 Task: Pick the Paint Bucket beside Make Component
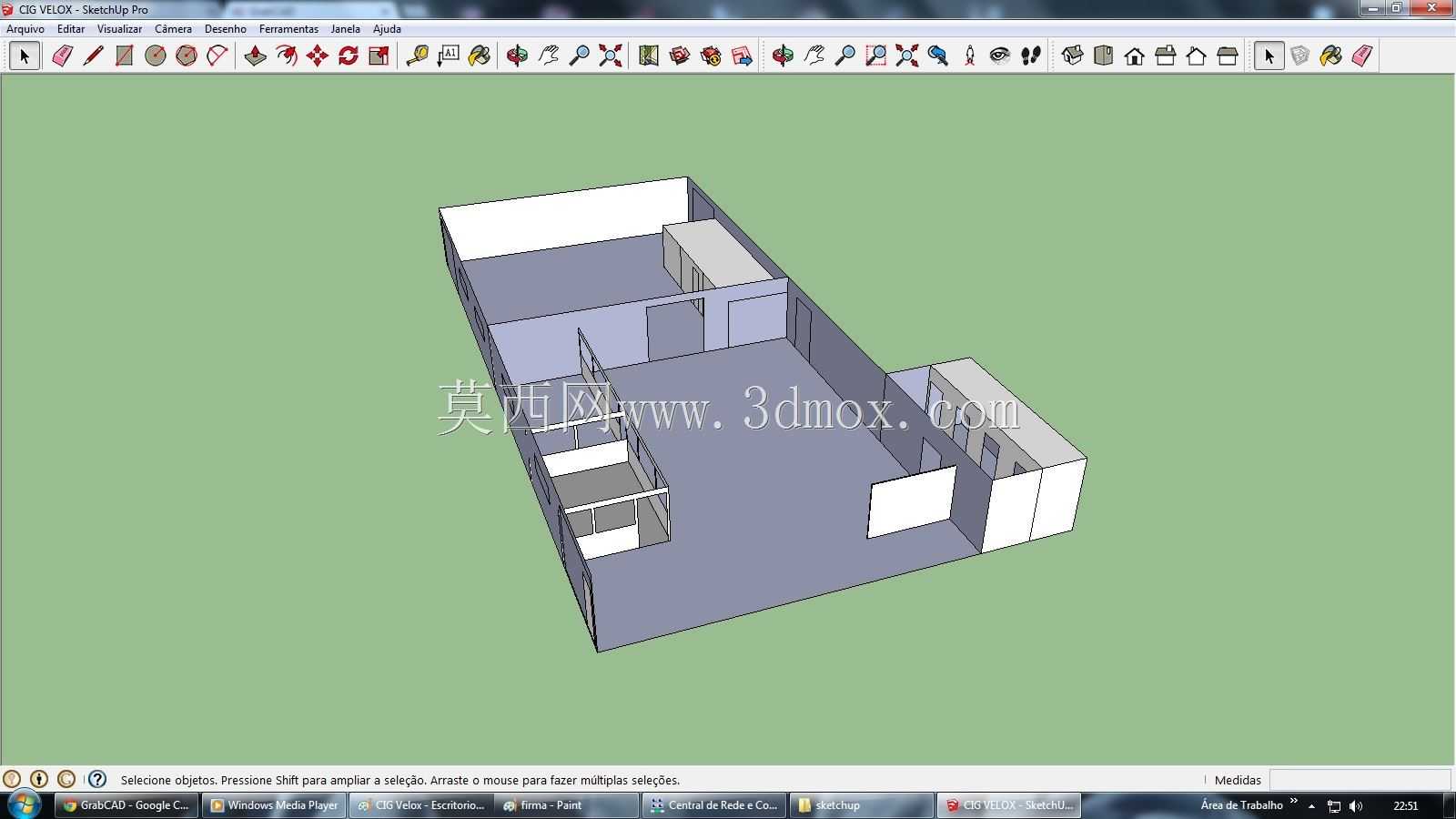tap(1331, 56)
